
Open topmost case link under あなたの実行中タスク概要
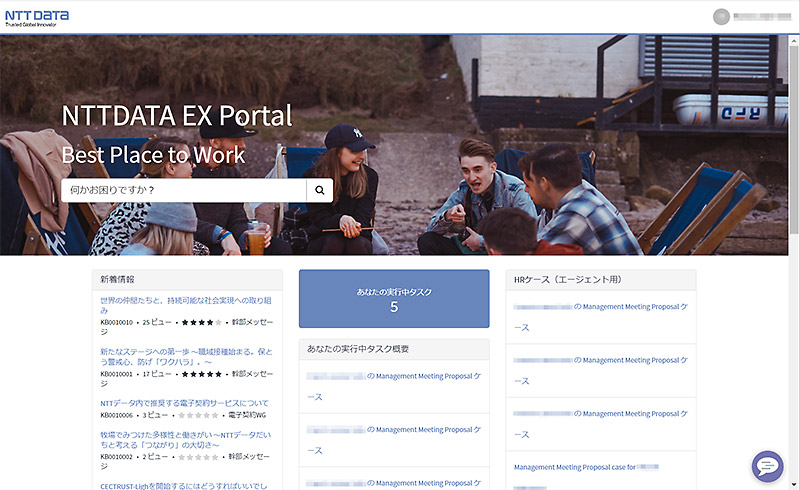tap(394, 386)
